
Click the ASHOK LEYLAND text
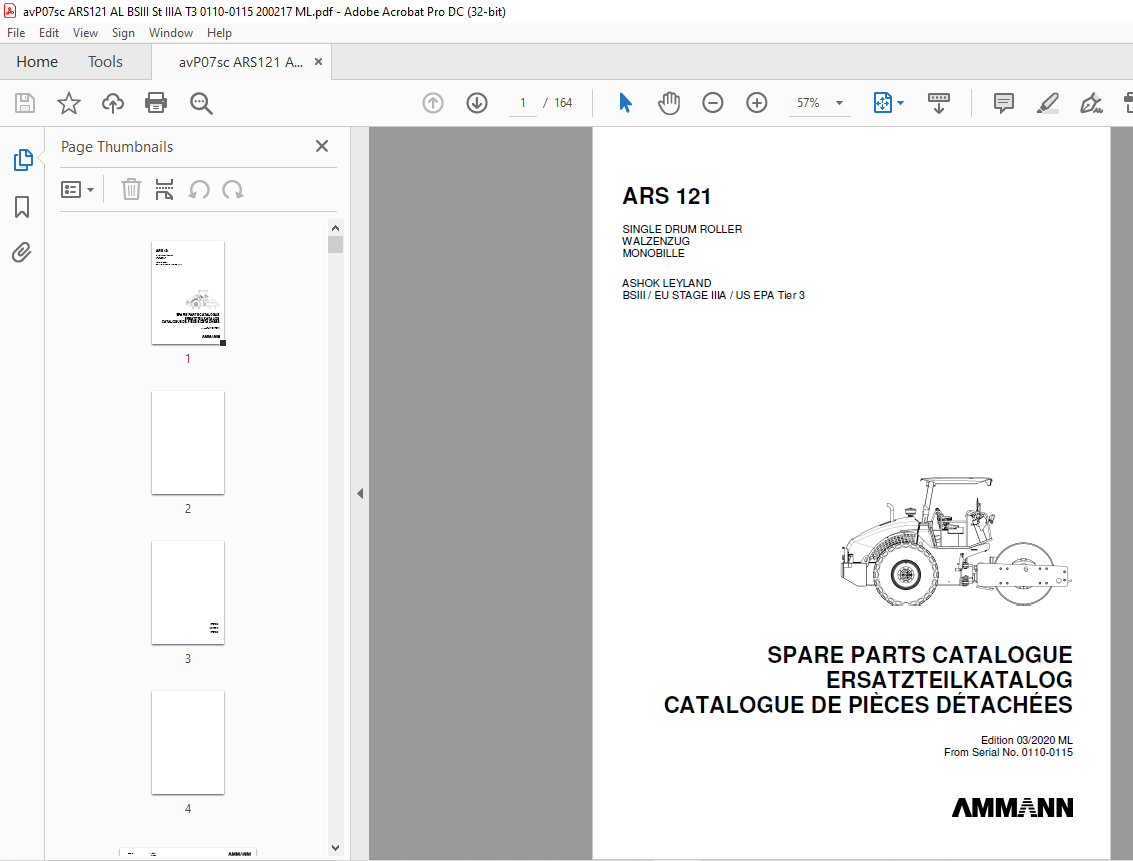(x=666, y=283)
